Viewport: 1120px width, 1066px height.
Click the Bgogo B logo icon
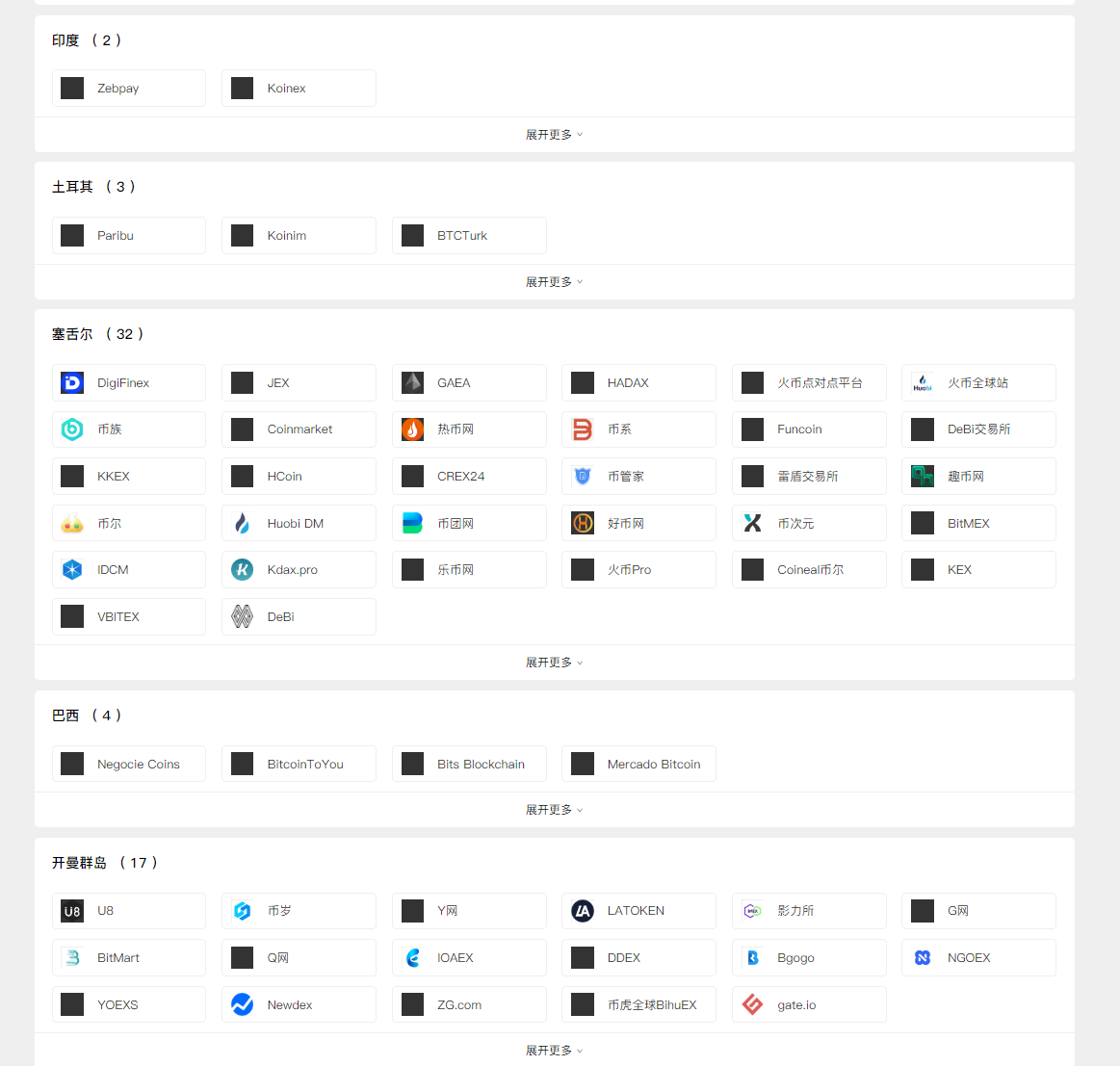pyautogui.click(x=753, y=957)
